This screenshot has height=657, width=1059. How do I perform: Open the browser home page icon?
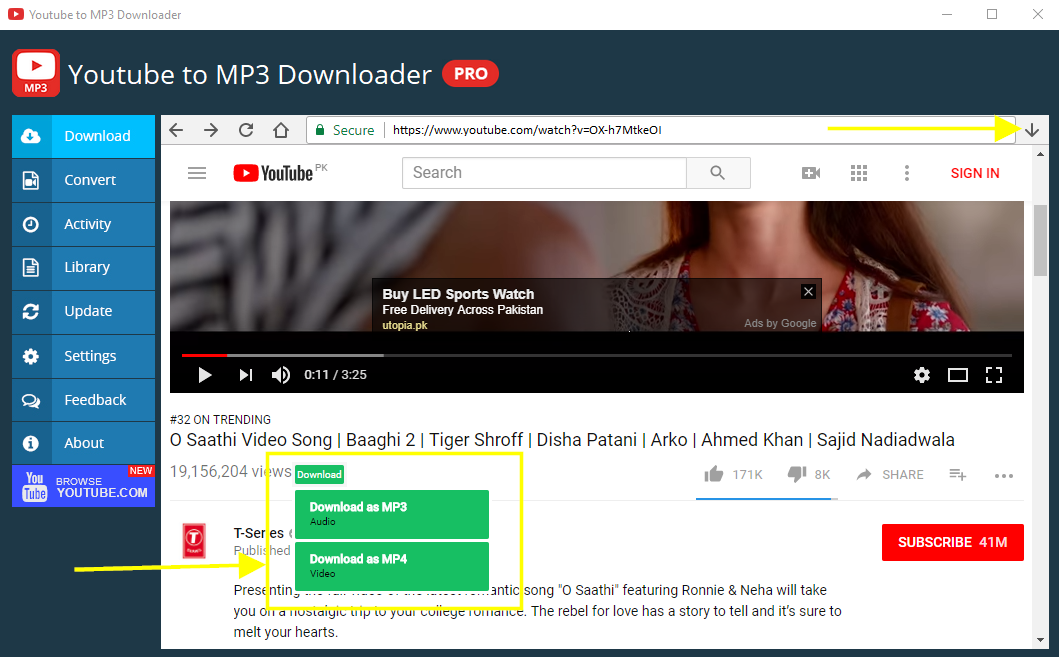coord(281,130)
